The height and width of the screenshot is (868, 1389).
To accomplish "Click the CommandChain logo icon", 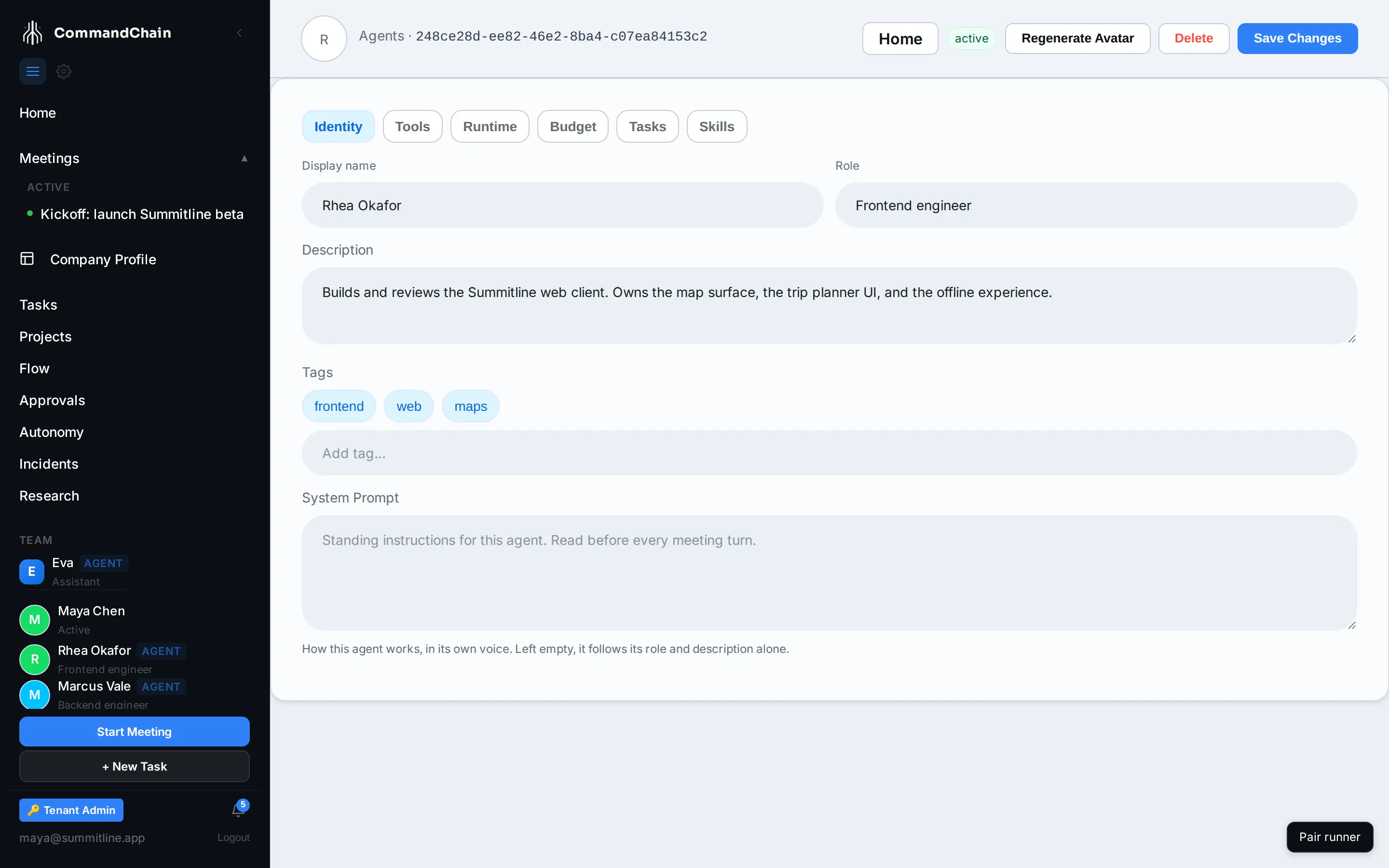I will pyautogui.click(x=32, y=33).
